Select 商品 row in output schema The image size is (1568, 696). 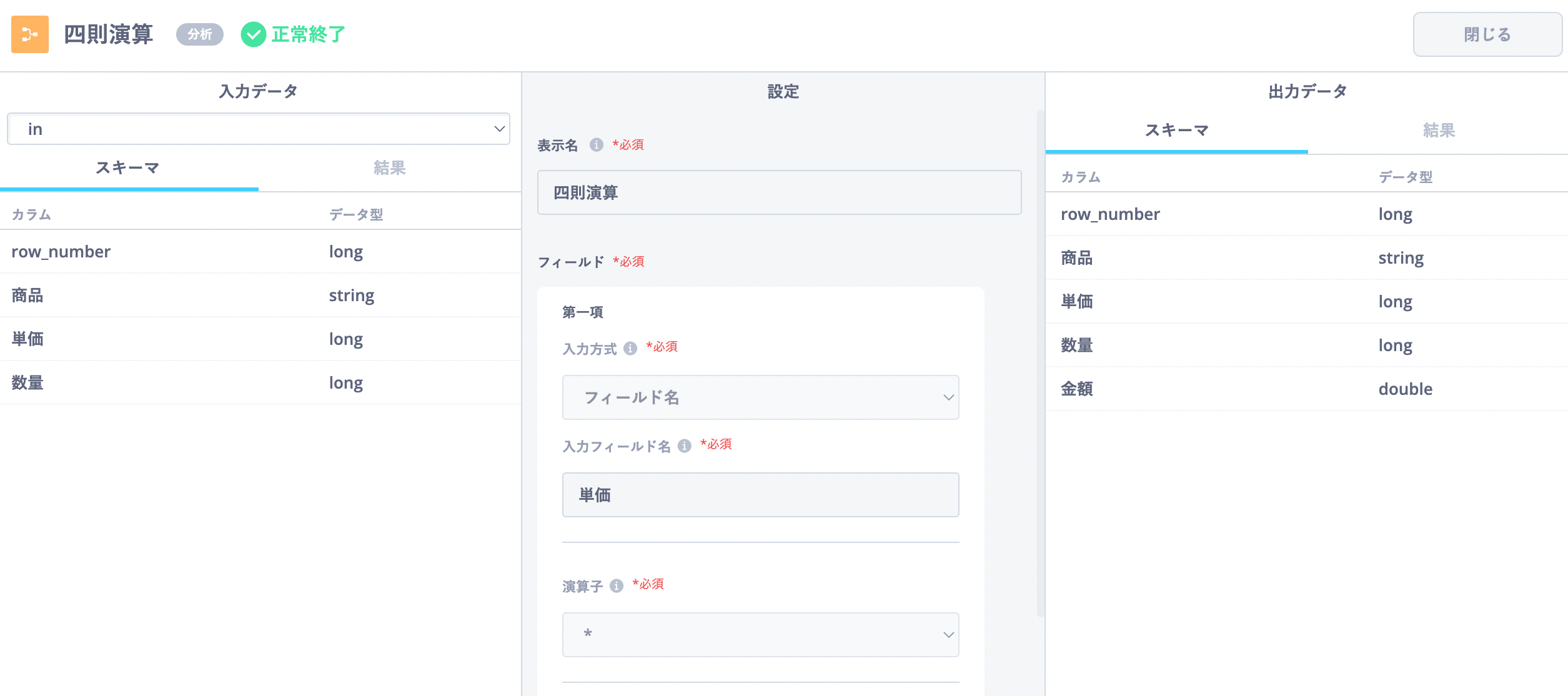coord(1307,258)
